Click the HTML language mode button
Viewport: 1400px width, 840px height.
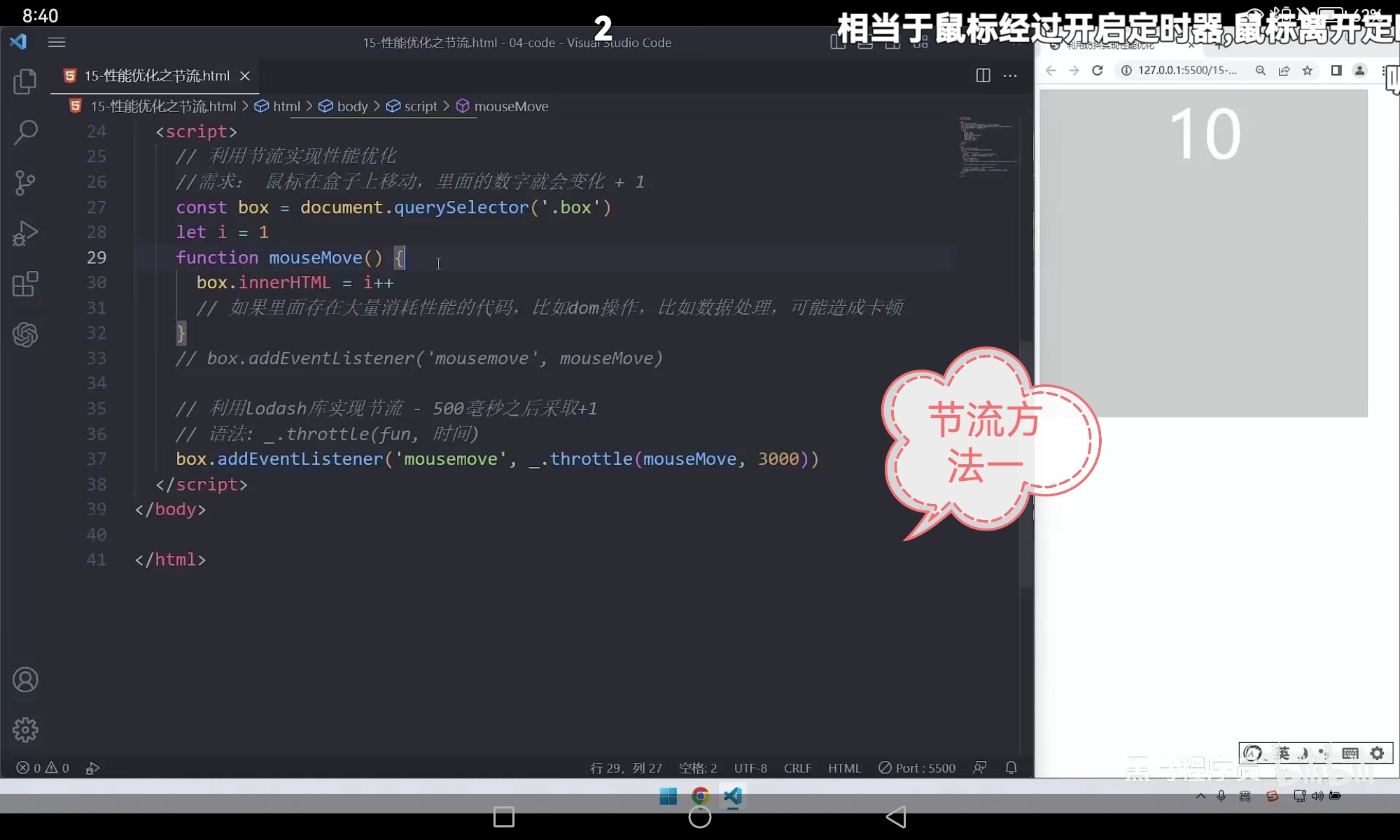[844, 768]
